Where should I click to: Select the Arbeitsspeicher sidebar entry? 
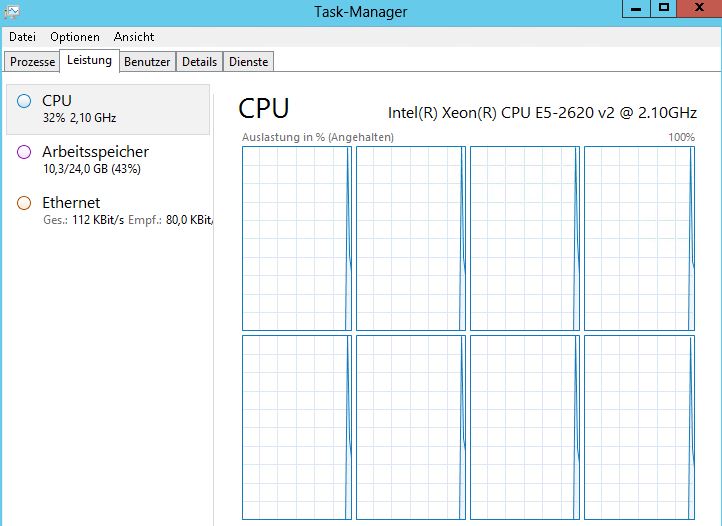coord(108,160)
